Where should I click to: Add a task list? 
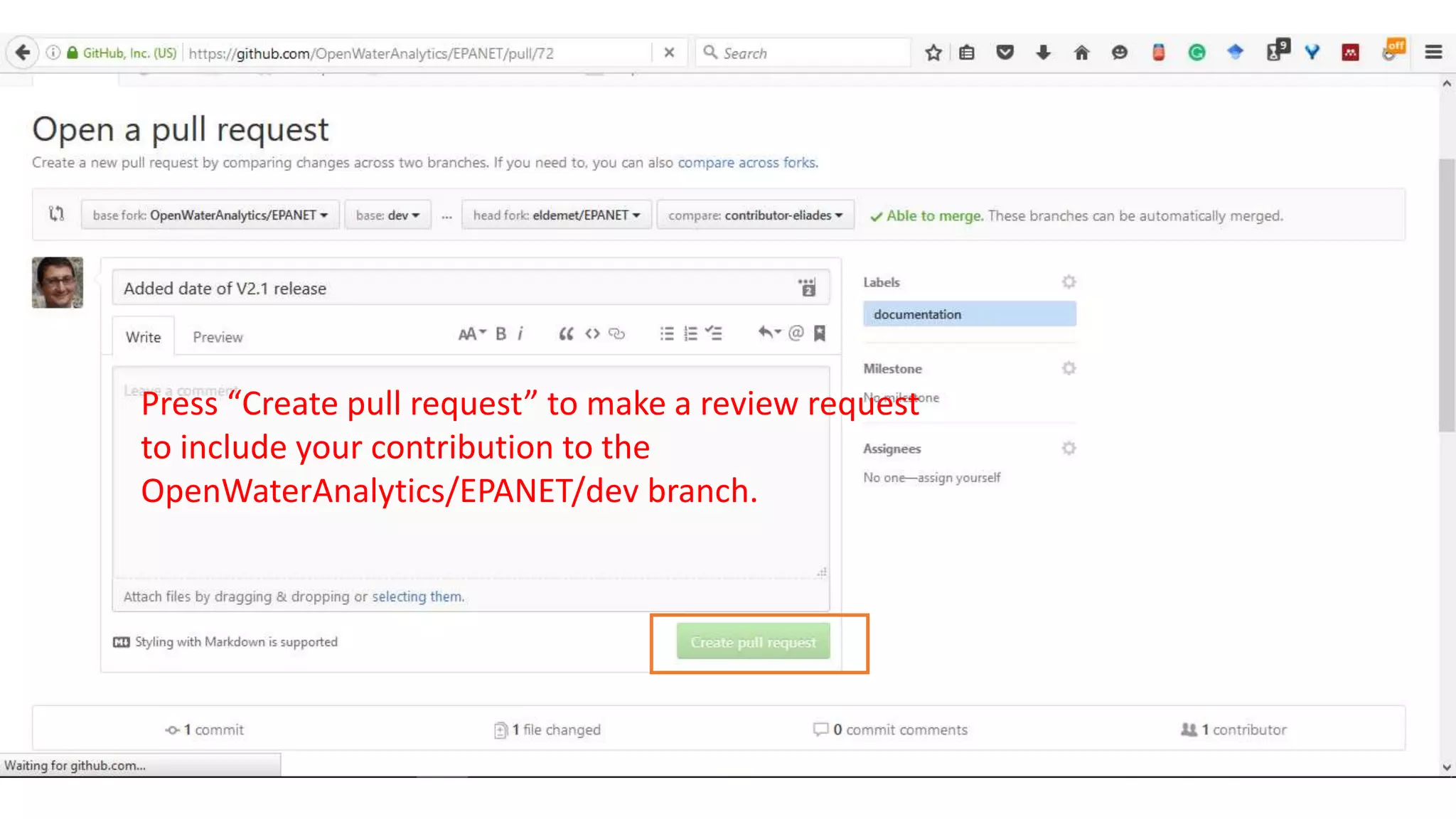(x=714, y=333)
